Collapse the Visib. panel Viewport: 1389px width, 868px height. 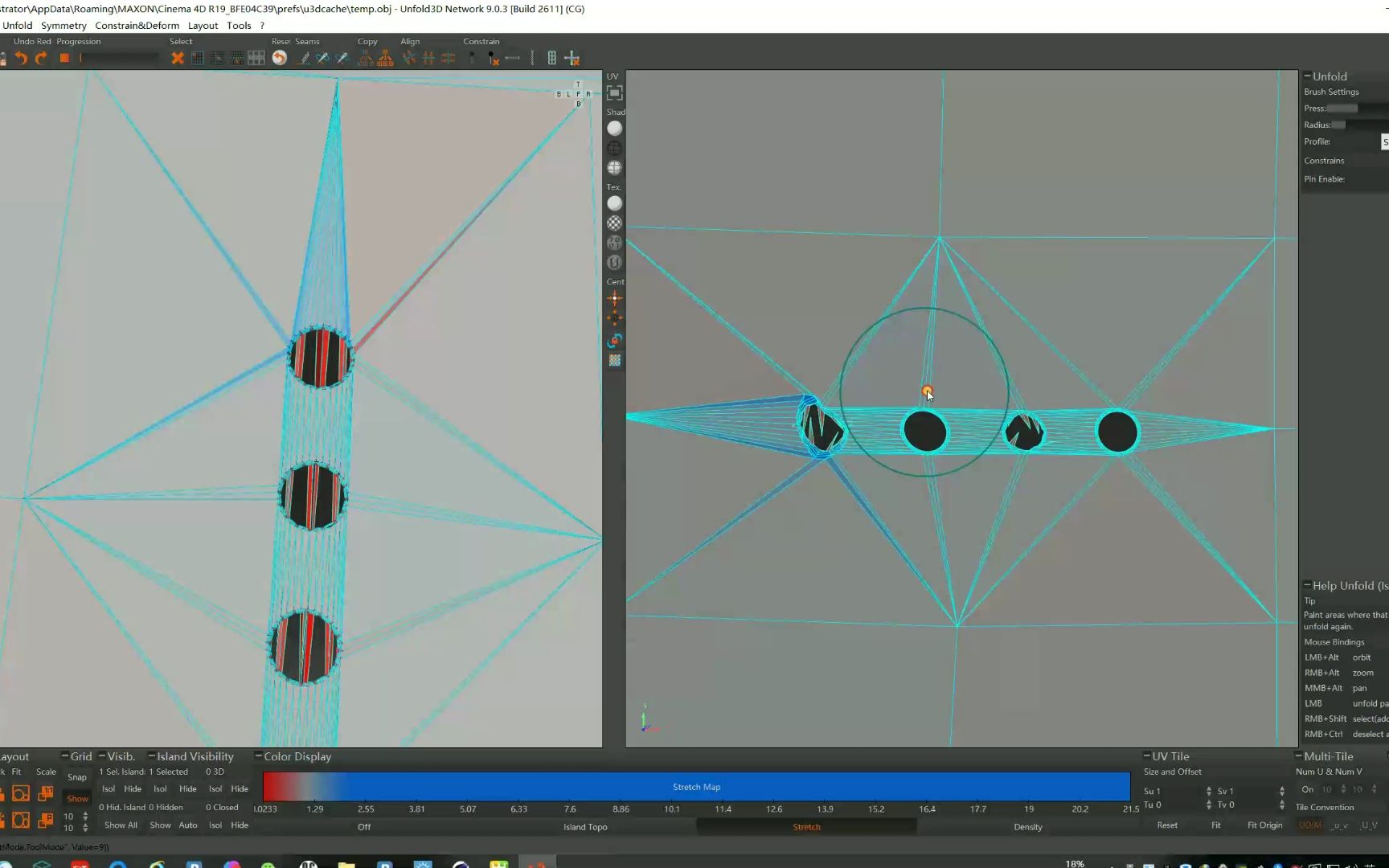(102, 755)
